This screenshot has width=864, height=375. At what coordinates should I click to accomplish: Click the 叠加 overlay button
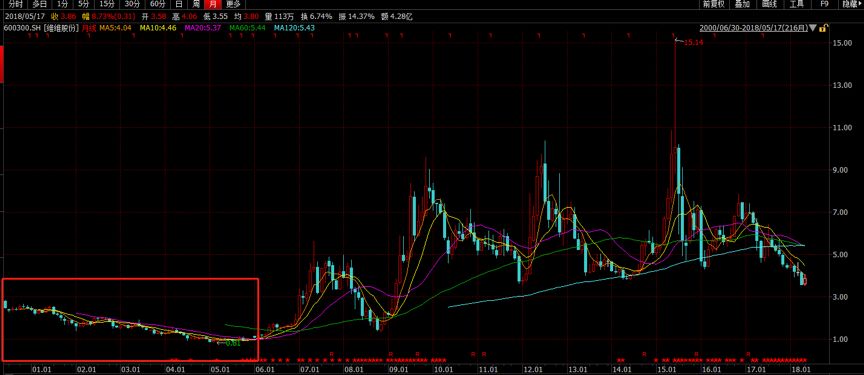(742, 4)
